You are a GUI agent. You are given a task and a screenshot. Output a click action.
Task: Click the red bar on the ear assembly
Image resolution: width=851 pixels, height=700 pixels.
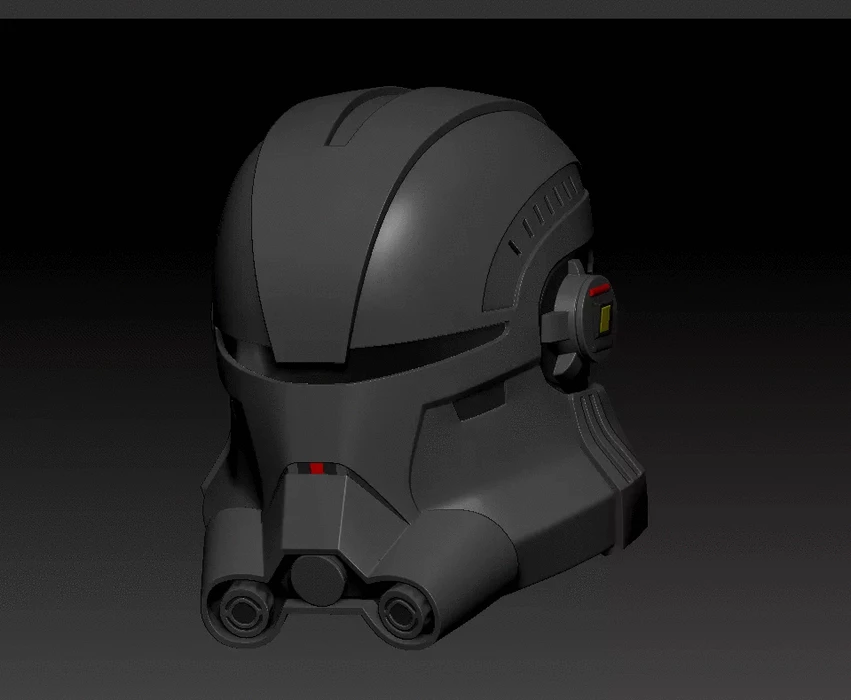[598, 287]
